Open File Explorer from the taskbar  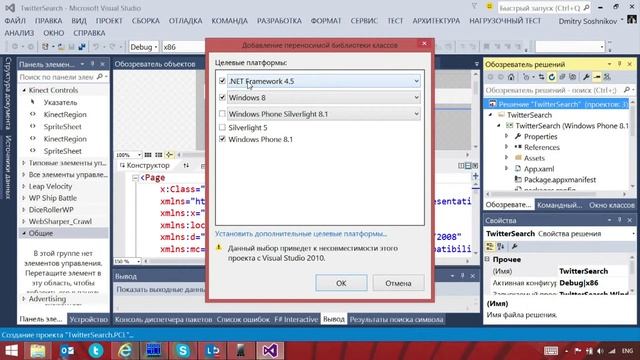point(38,351)
